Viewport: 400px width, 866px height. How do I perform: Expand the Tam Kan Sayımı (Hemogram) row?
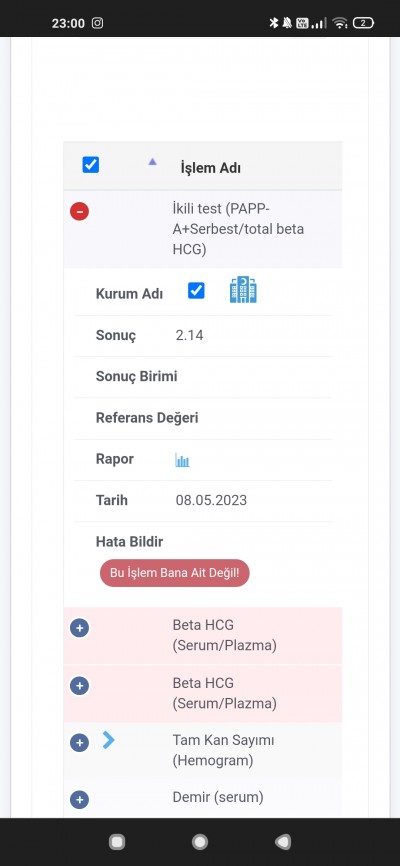(x=80, y=743)
